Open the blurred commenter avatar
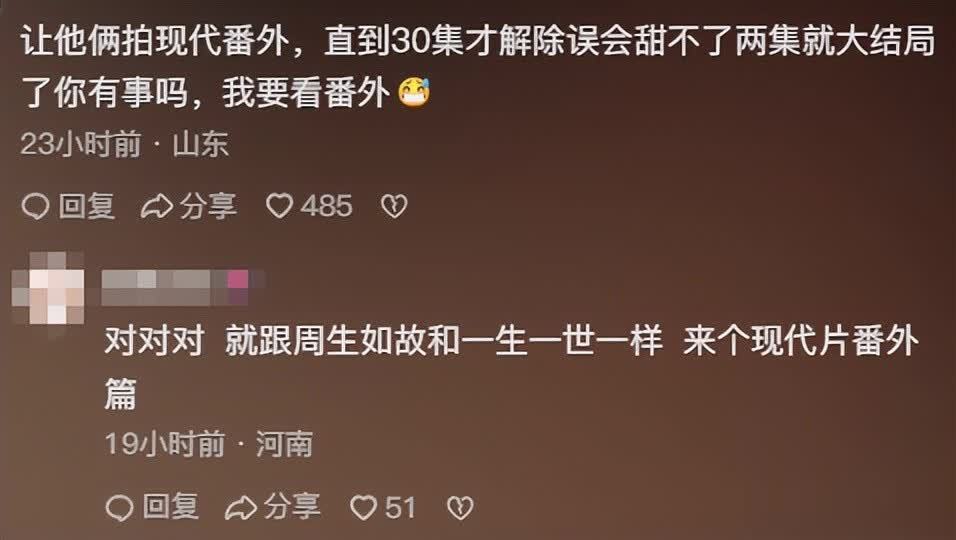The height and width of the screenshot is (540, 956). pyautogui.click(x=48, y=288)
